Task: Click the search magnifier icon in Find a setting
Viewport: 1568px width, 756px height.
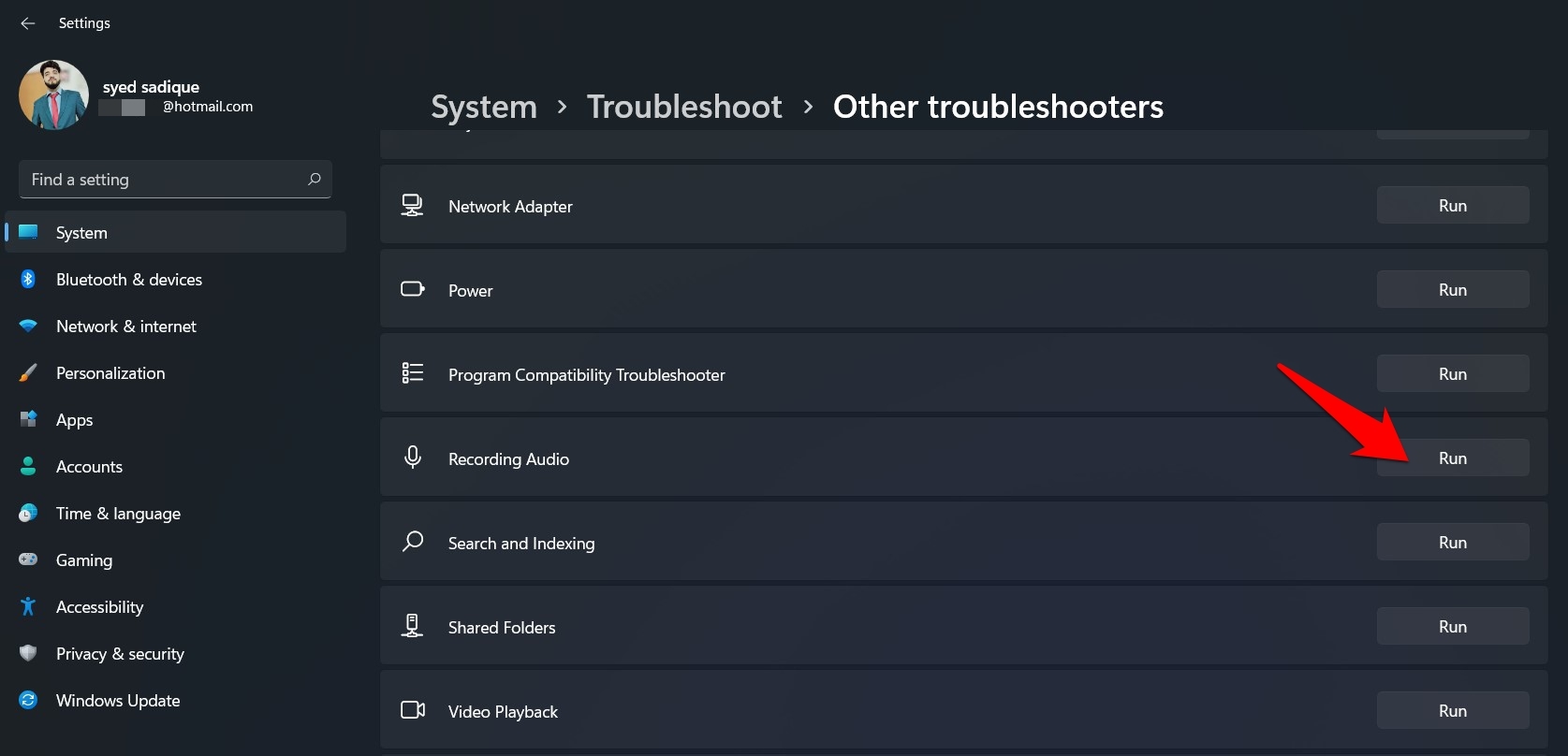Action: 315,179
